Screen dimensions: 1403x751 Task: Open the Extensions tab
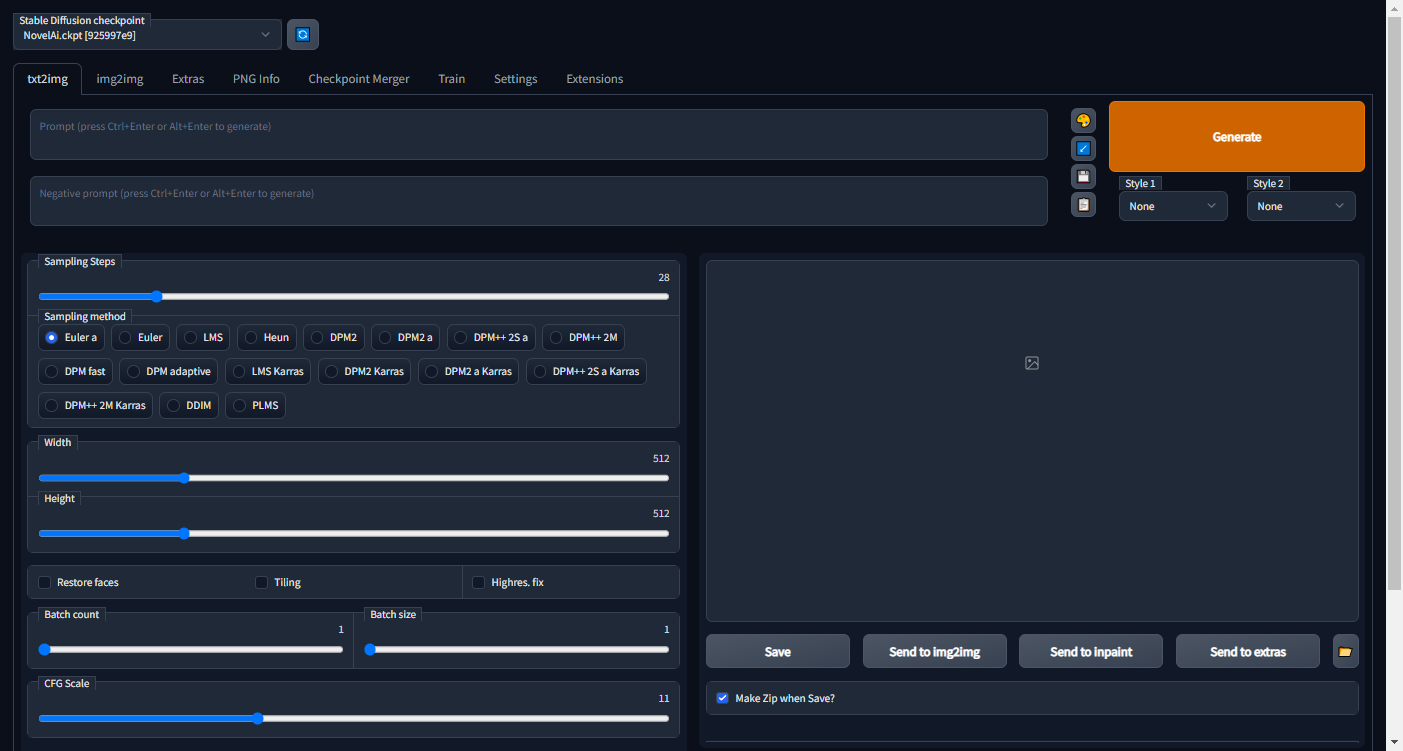(595, 79)
